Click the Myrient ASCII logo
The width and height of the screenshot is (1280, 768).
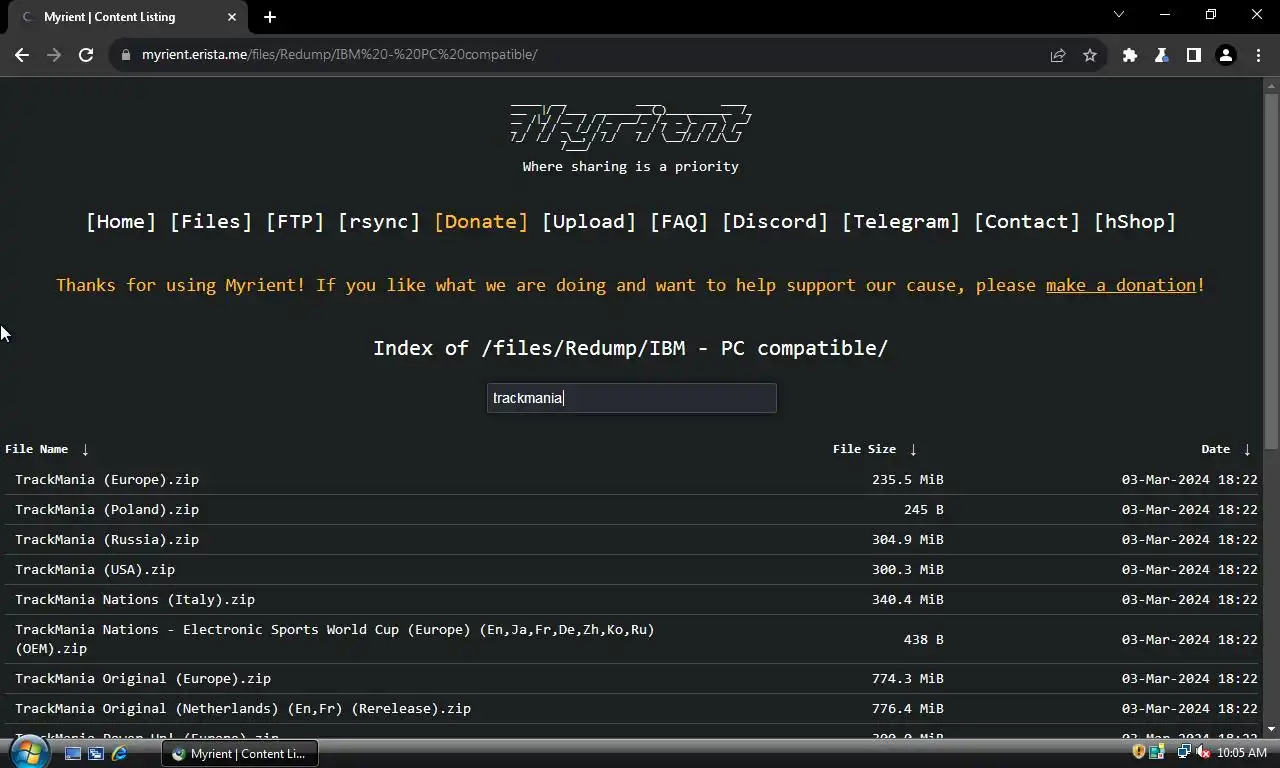tap(631, 126)
